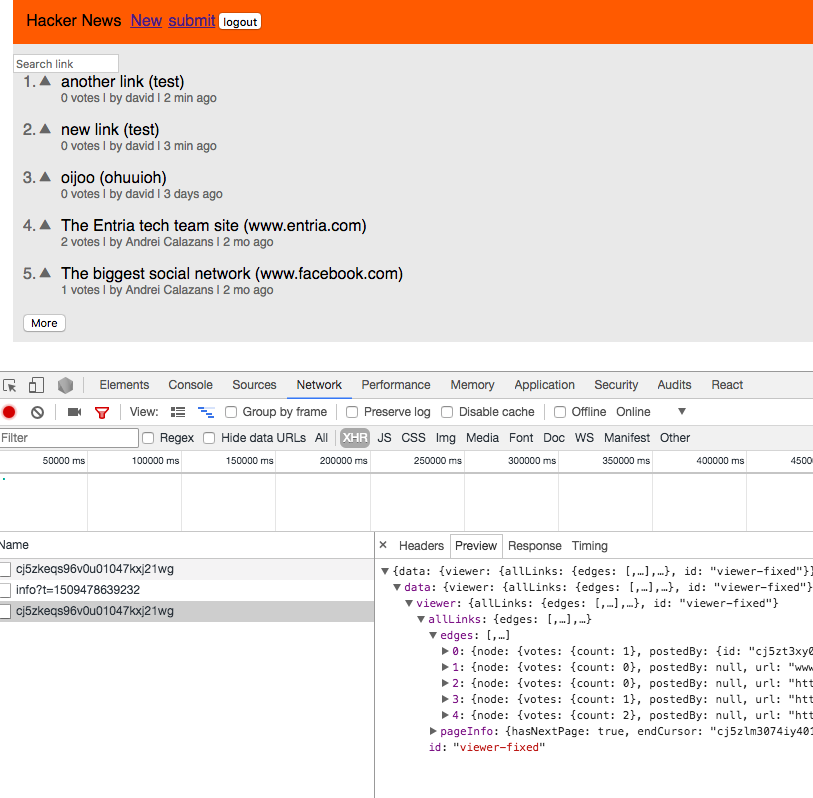Screen dimensions: 813x798
Task: Check Hide data URLs
Action: 209,438
